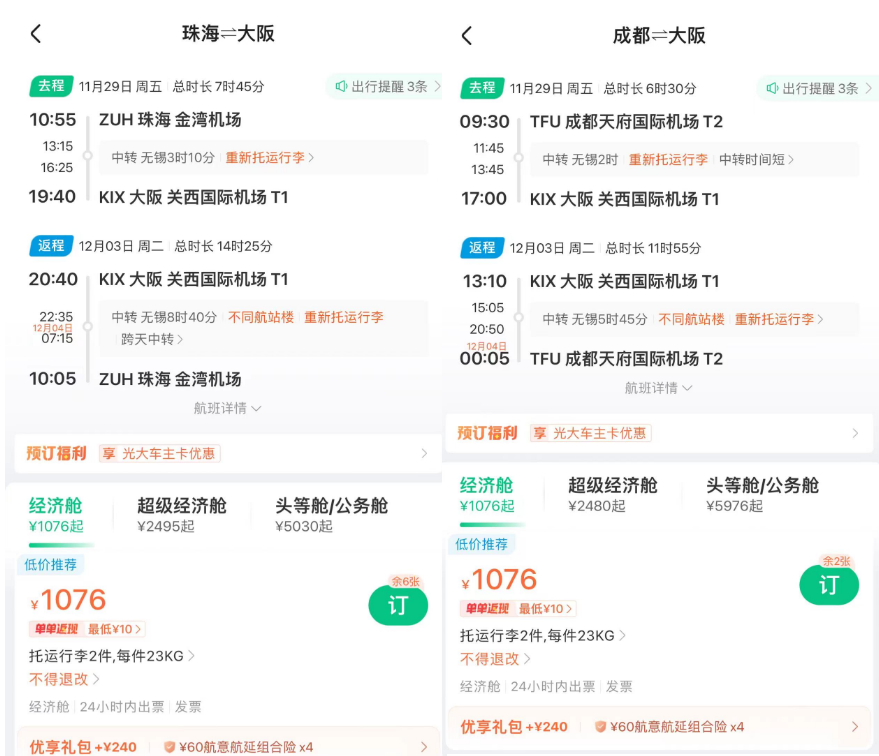Tap 单单返现 最低¥10 on the 珠海 fare
The height and width of the screenshot is (756, 879).
(x=87, y=629)
